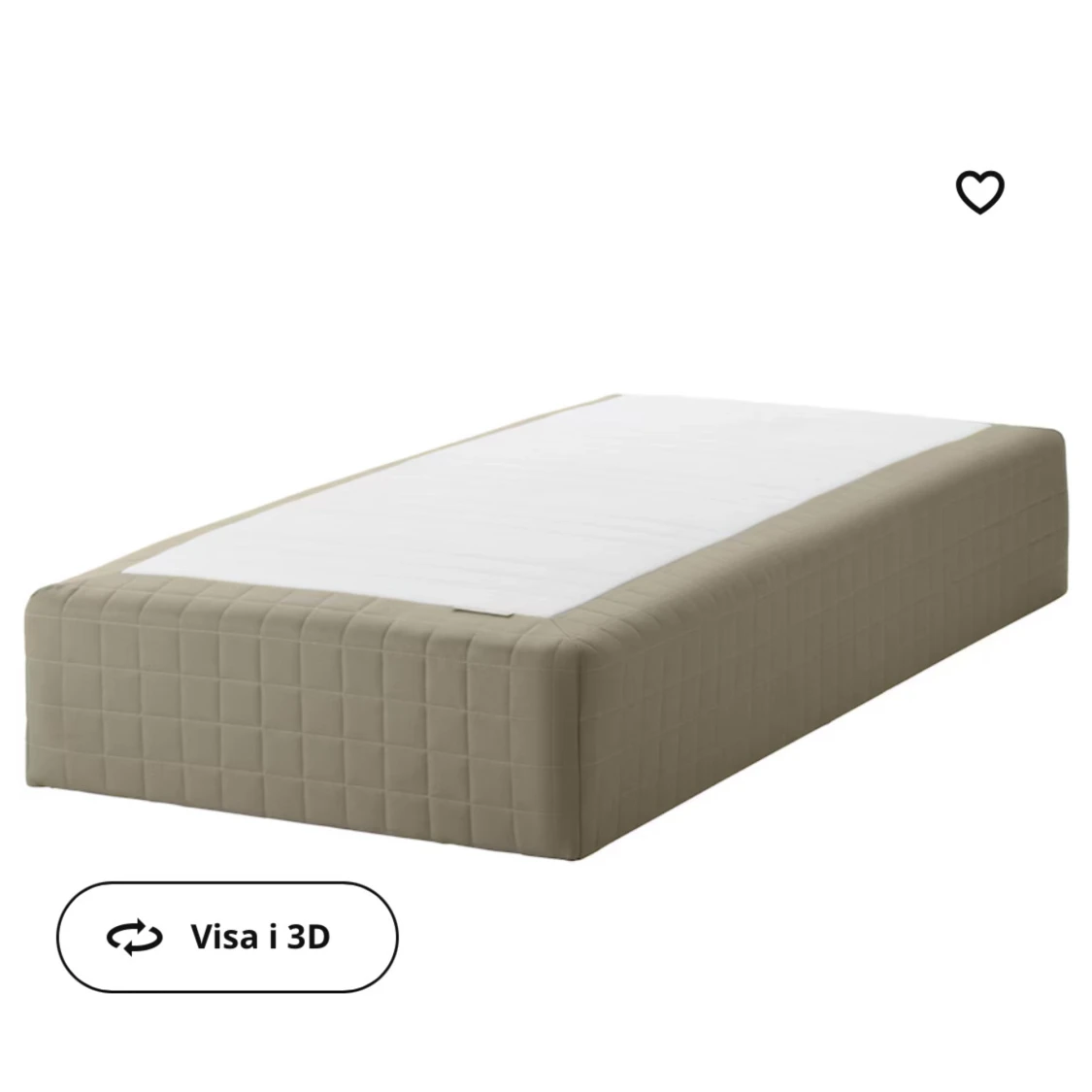Toggle the heart wishlist outline
Viewport: 1092px width, 1092px height.
(x=979, y=191)
